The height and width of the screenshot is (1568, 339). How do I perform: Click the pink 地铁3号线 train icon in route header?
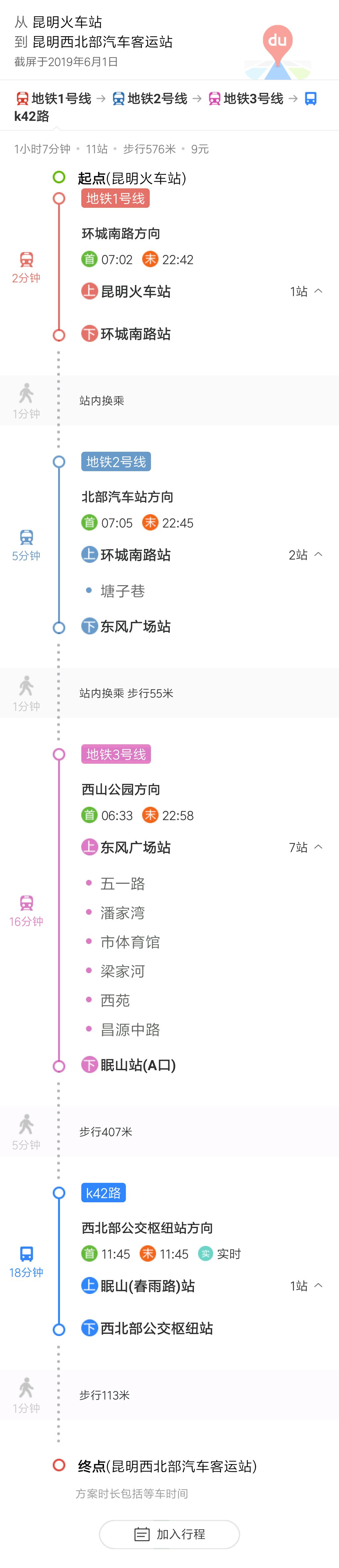215,99
